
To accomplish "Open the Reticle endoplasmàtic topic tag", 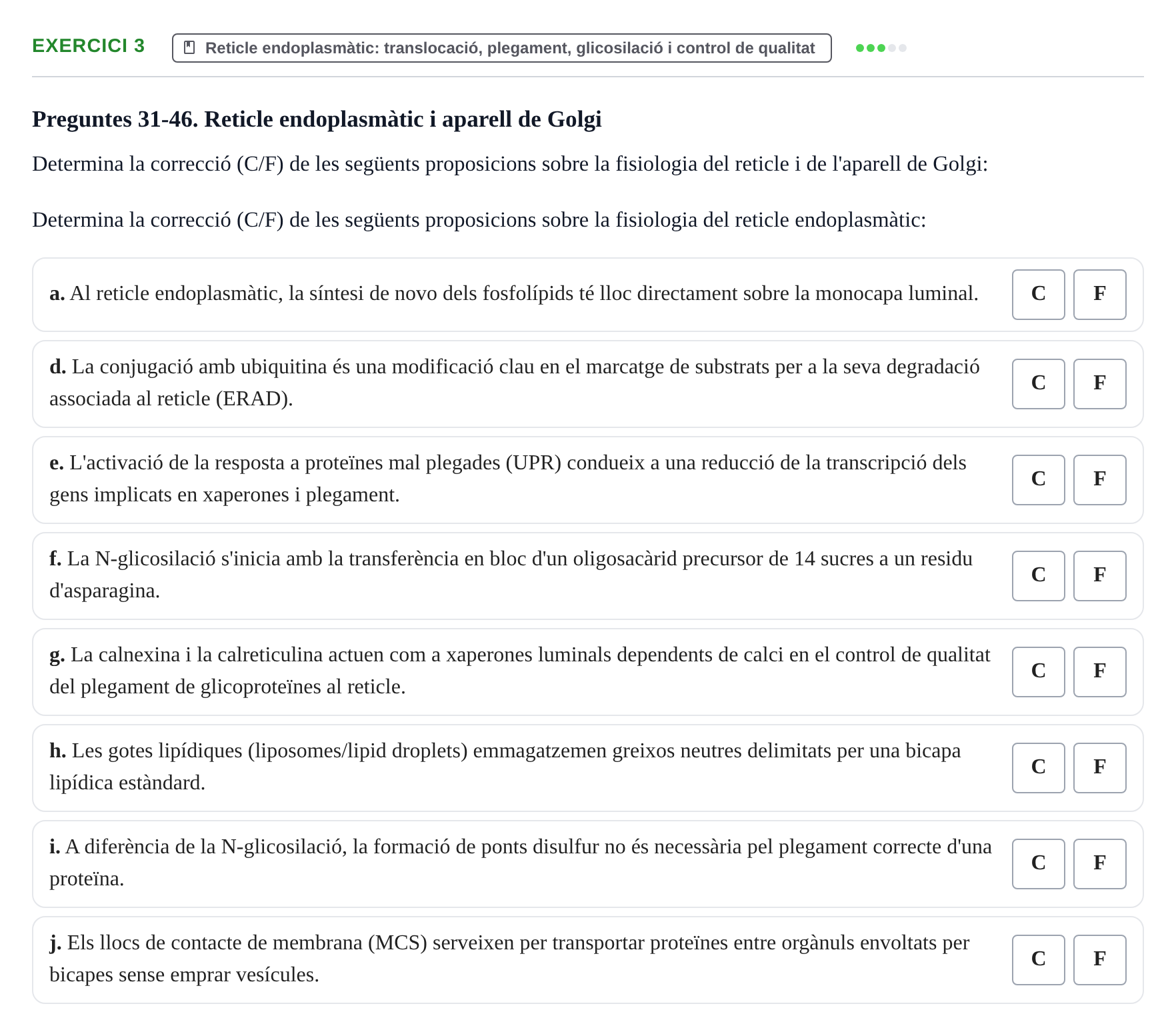I will point(501,48).
